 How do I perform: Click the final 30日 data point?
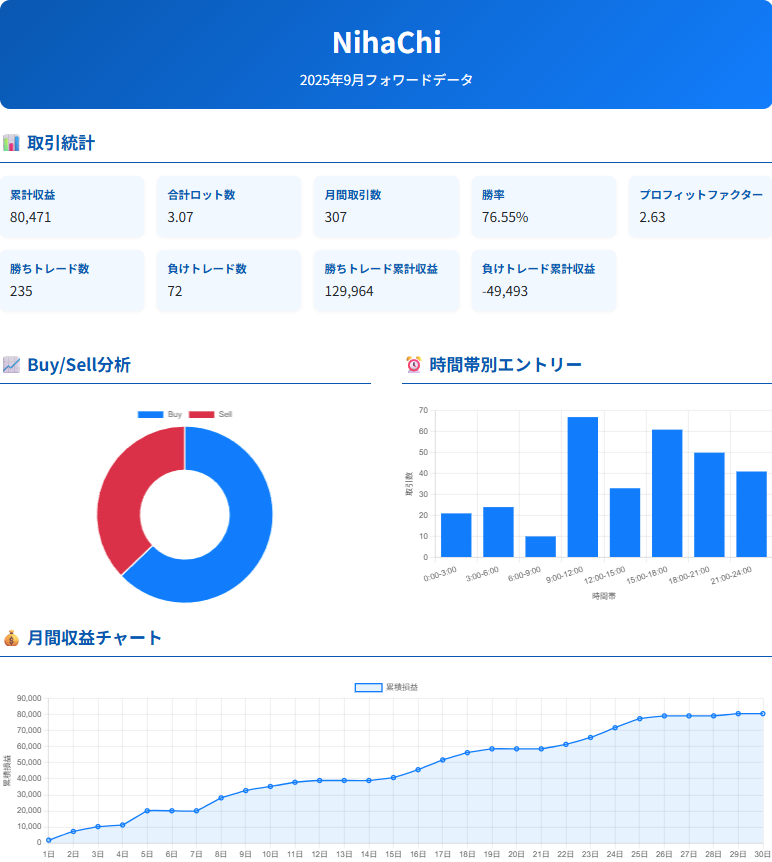[762, 713]
